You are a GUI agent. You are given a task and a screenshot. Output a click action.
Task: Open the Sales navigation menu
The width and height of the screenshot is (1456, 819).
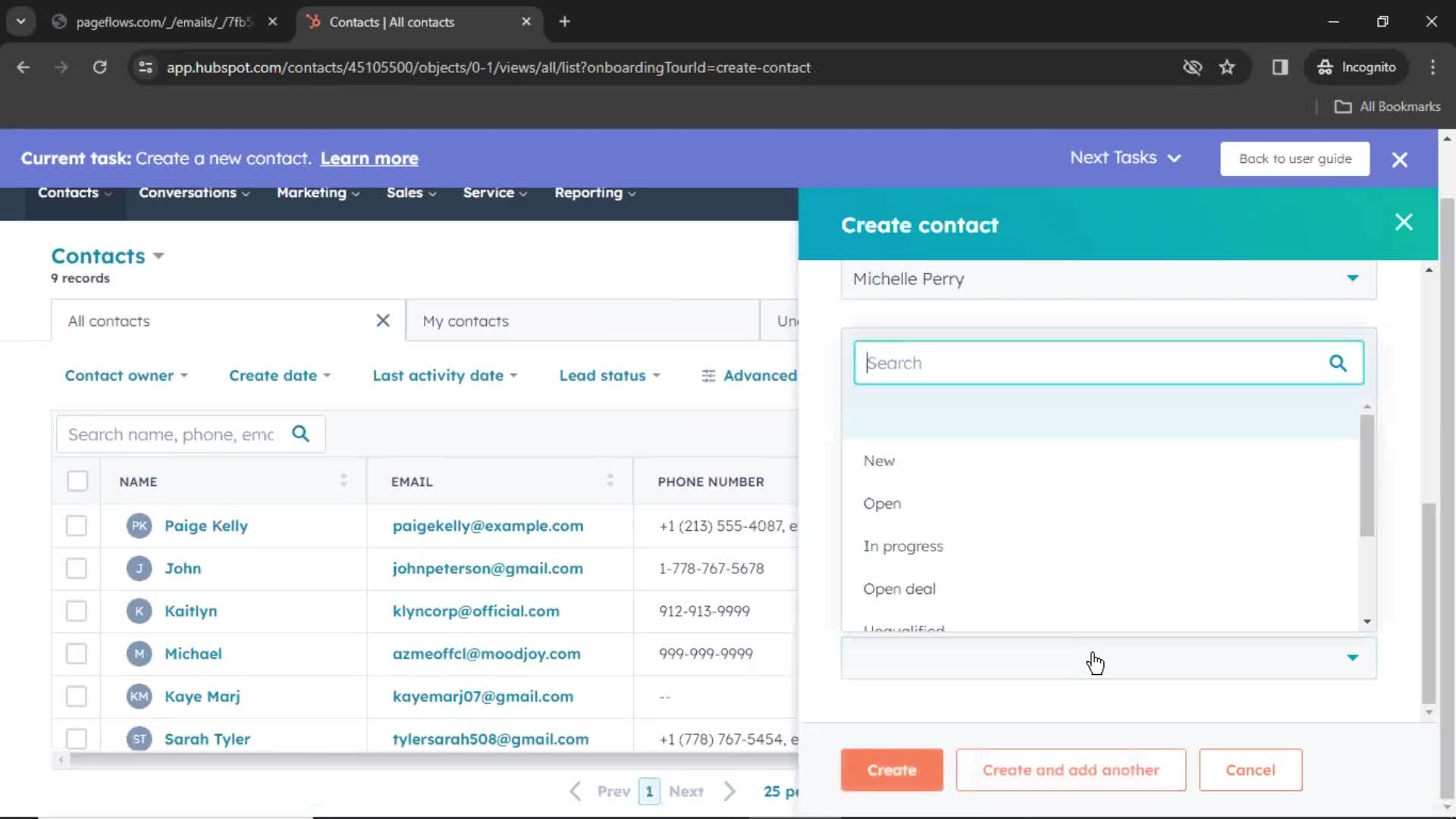(412, 193)
